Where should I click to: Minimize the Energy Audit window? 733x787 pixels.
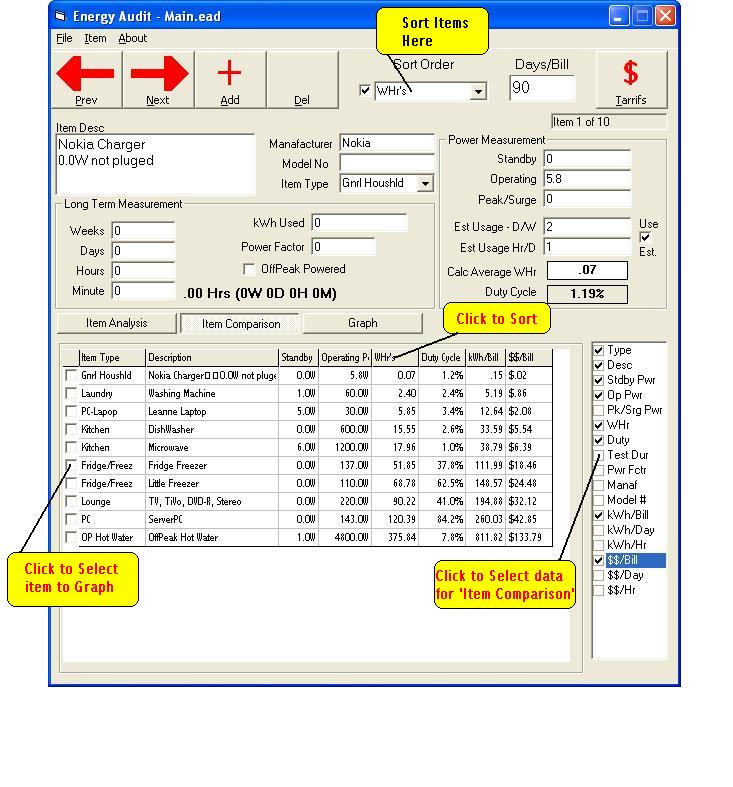click(619, 16)
